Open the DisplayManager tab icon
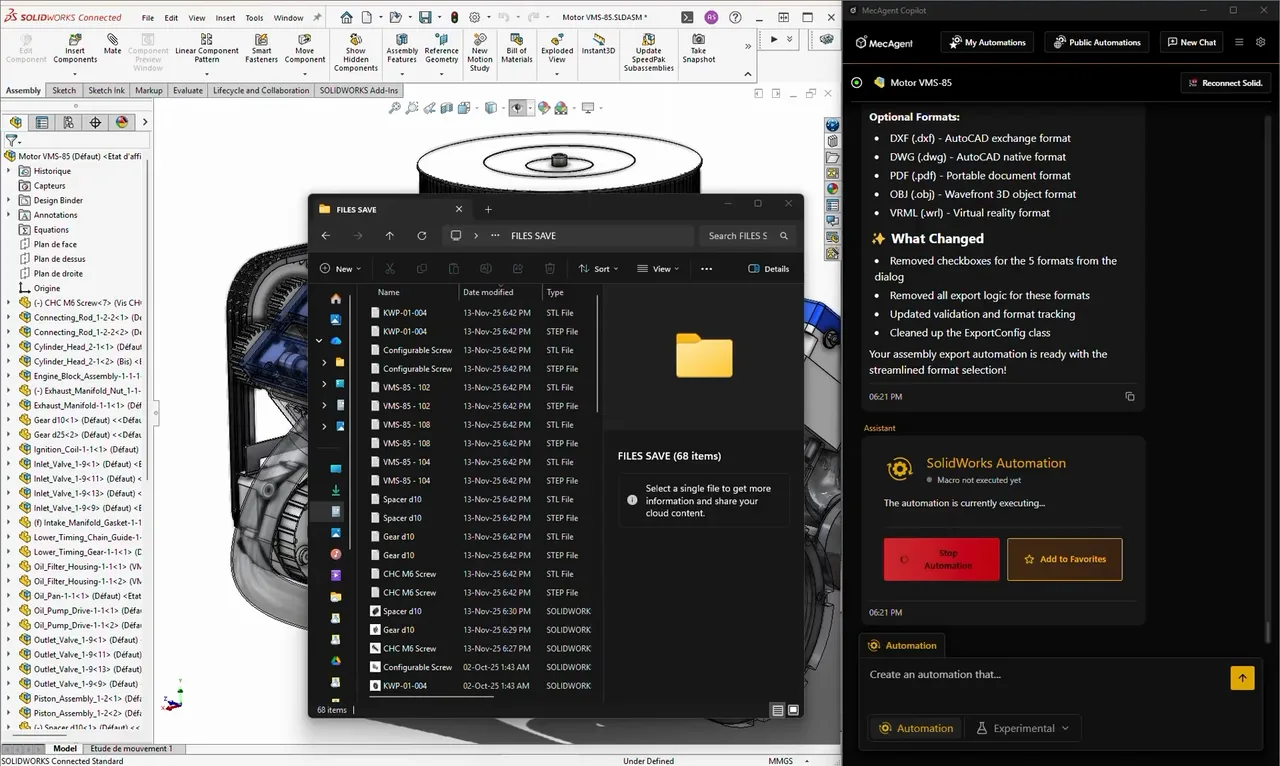This screenshot has width=1280, height=766. pyautogui.click(x=122, y=122)
